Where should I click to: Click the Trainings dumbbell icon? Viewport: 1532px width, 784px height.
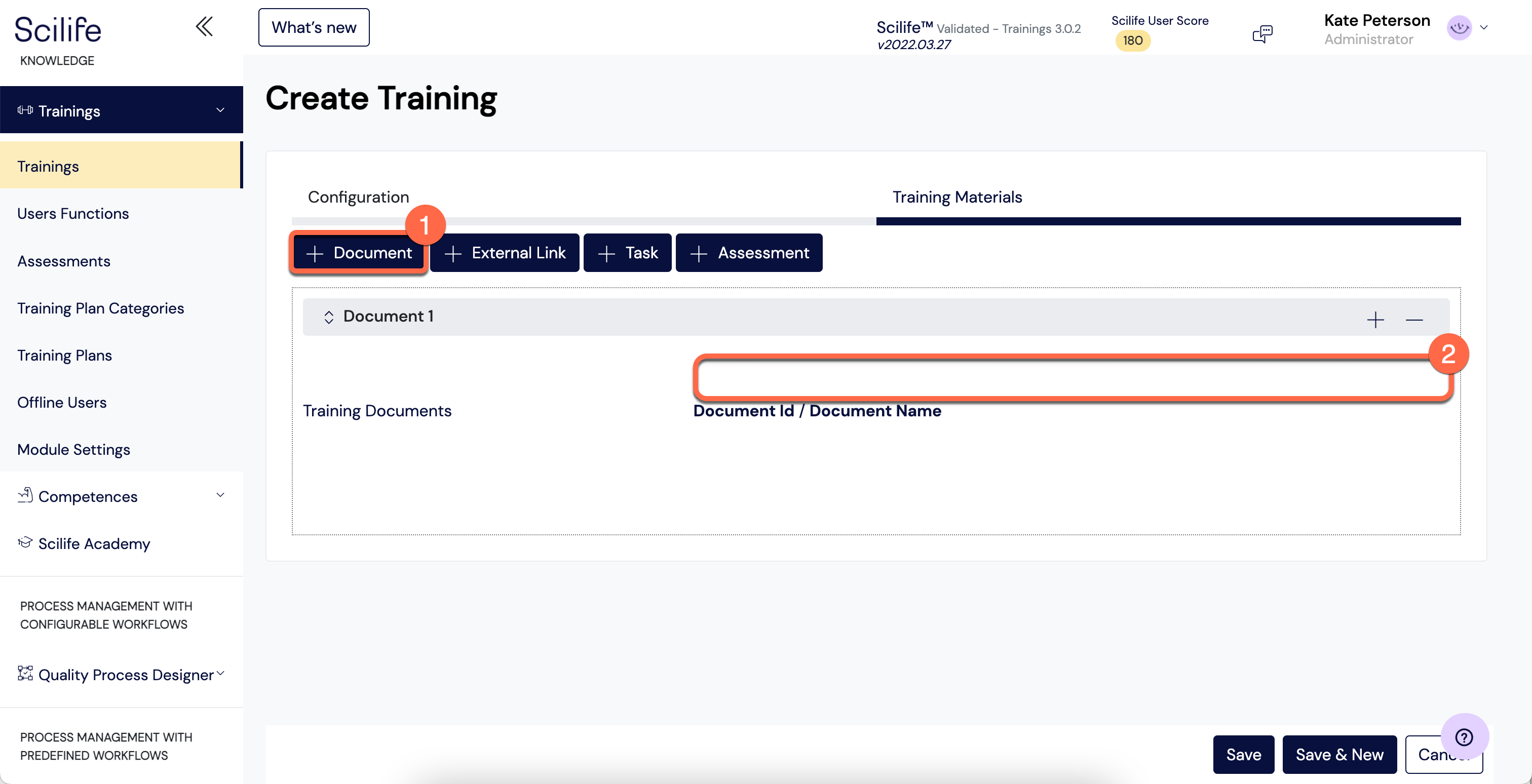[x=25, y=110]
